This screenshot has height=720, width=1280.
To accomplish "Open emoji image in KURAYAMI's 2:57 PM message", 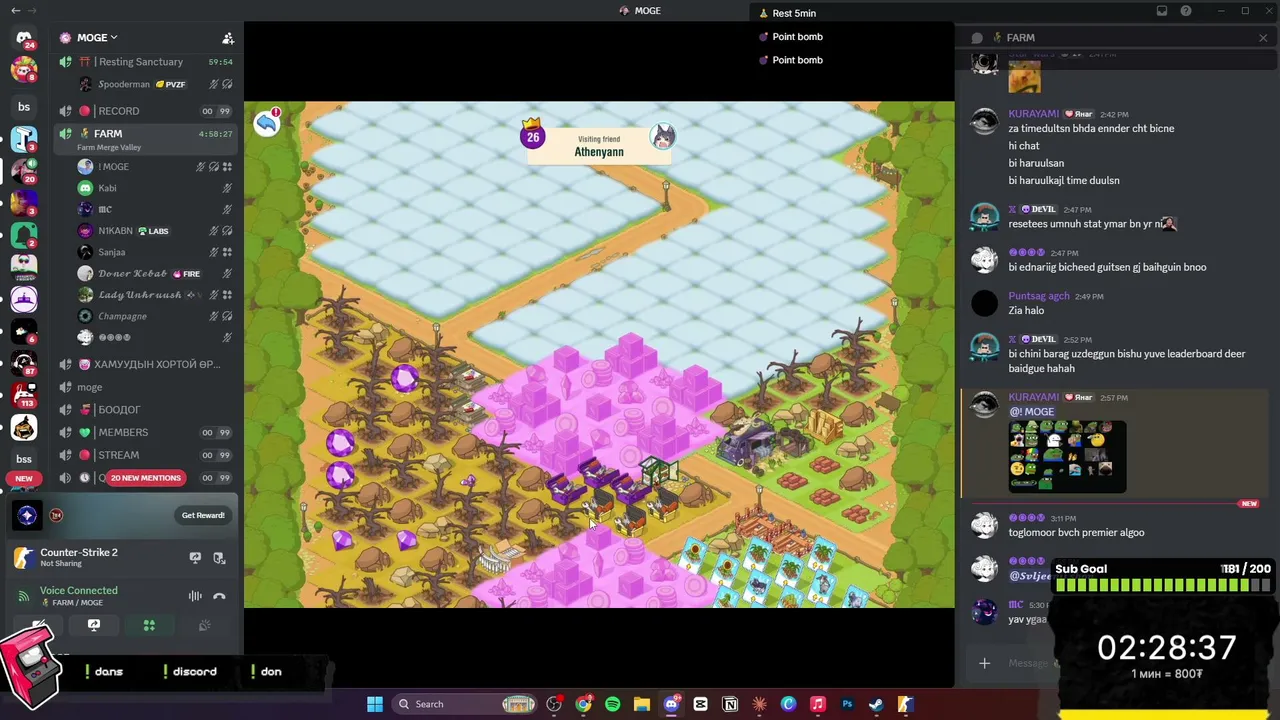I will (x=1067, y=456).
